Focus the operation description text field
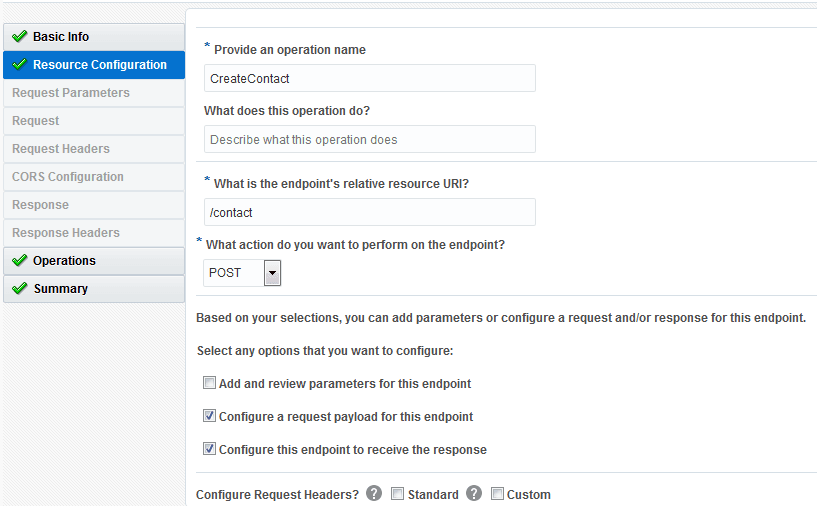Viewport: 817px width, 506px height. [x=369, y=139]
